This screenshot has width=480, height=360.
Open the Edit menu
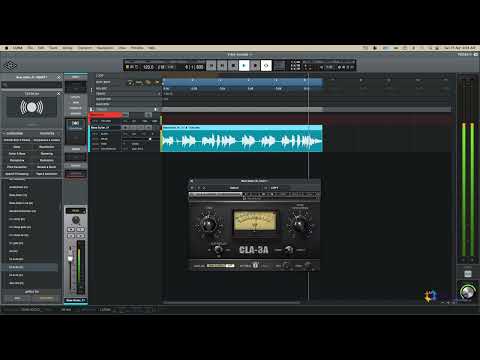(41, 48)
